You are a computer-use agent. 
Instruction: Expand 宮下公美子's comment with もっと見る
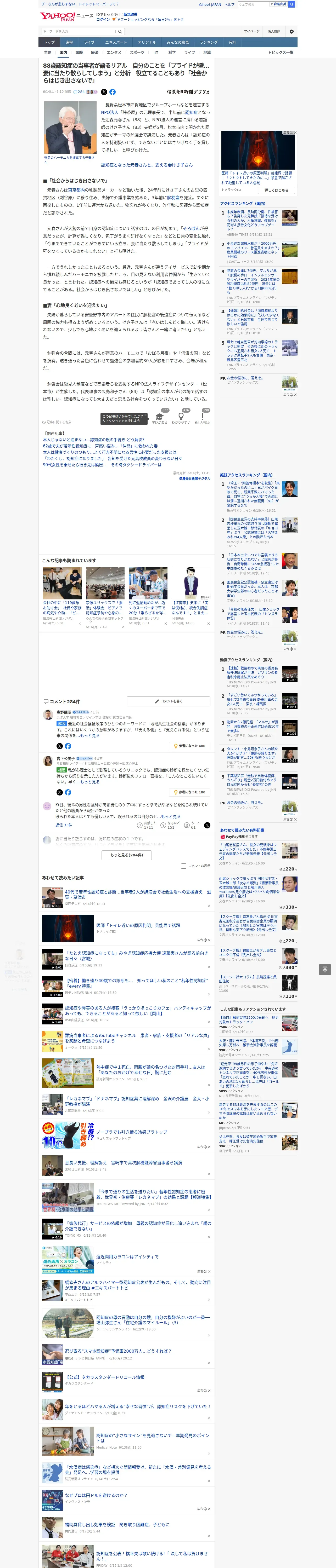click(x=90, y=782)
